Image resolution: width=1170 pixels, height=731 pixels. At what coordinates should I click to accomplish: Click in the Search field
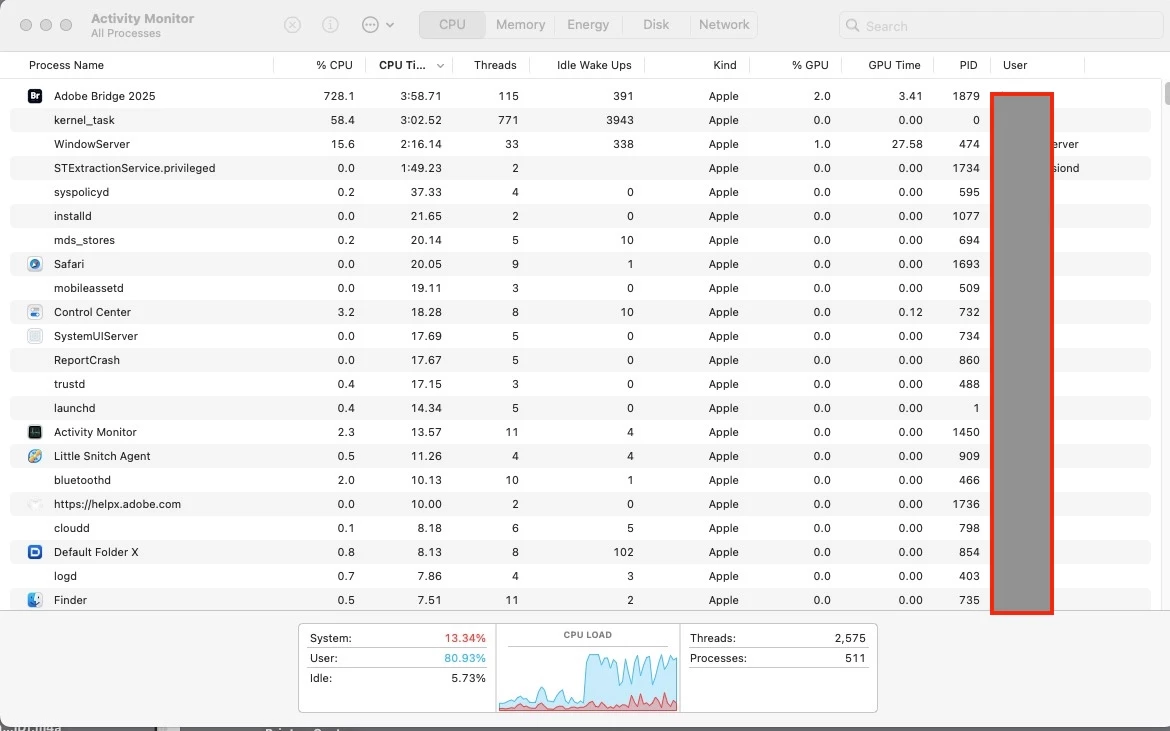point(1001,25)
